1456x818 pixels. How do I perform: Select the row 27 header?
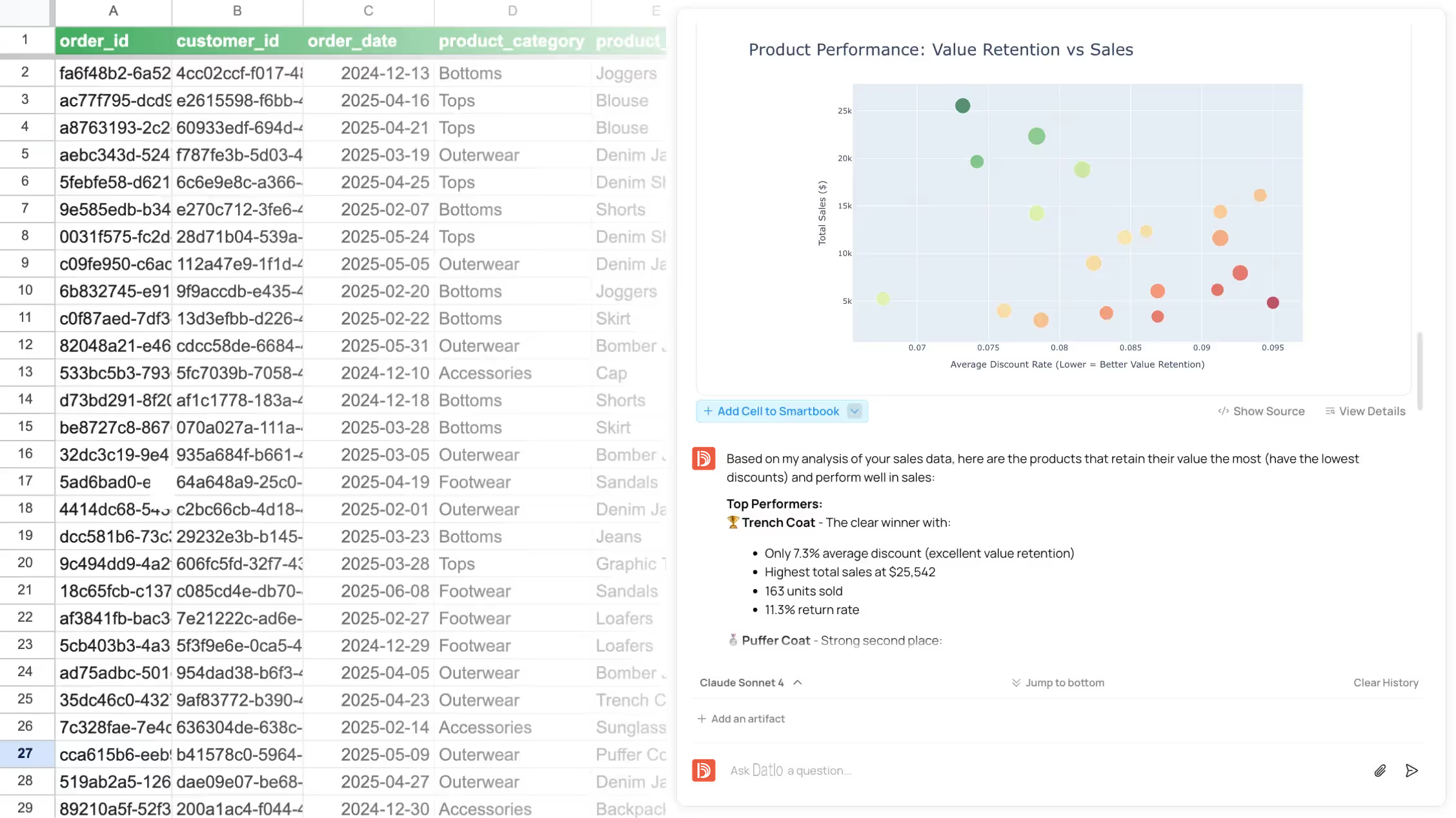pyautogui.click(x=25, y=753)
